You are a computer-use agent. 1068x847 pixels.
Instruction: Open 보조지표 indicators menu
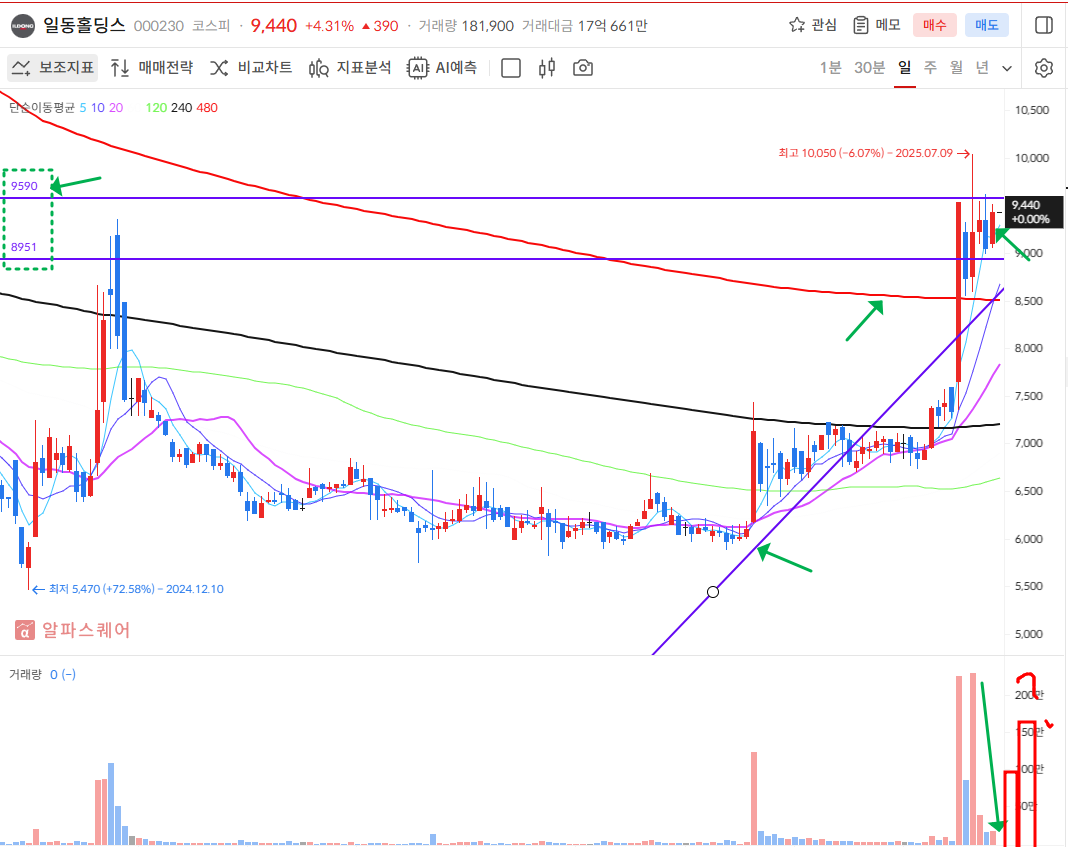click(53, 67)
